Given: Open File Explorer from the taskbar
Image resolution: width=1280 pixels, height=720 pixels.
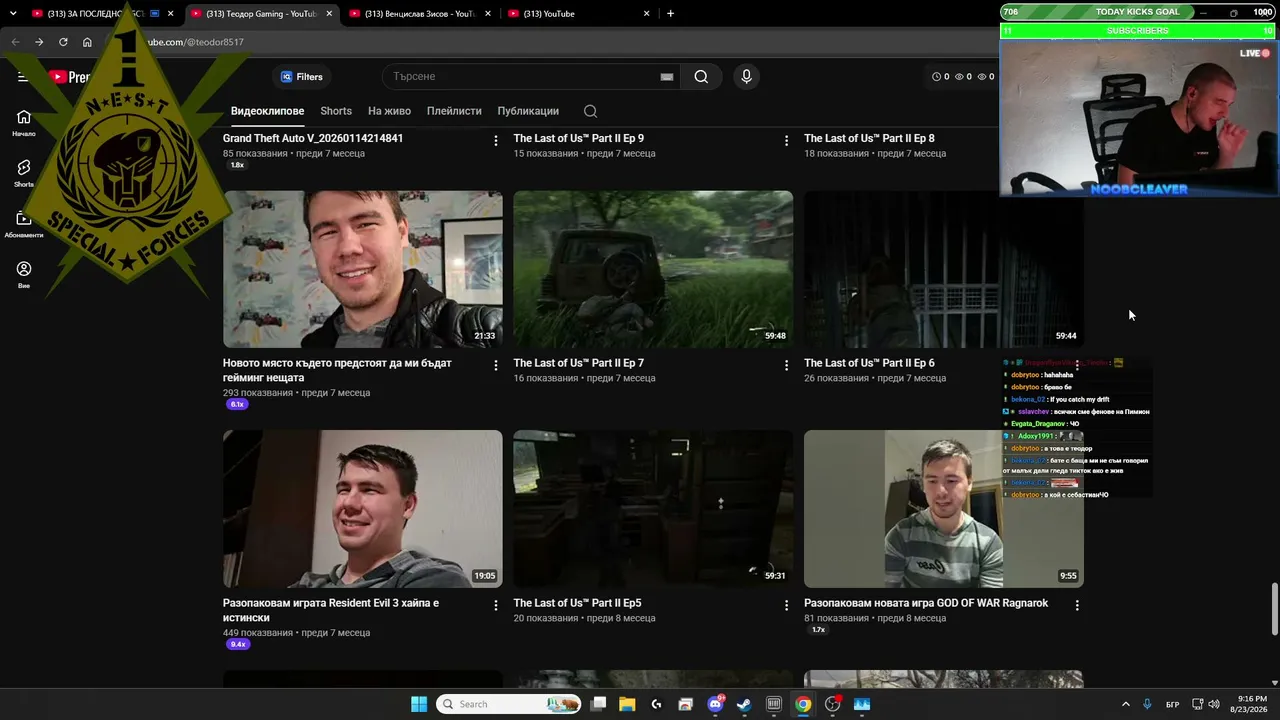Looking at the screenshot, I should coord(627,704).
